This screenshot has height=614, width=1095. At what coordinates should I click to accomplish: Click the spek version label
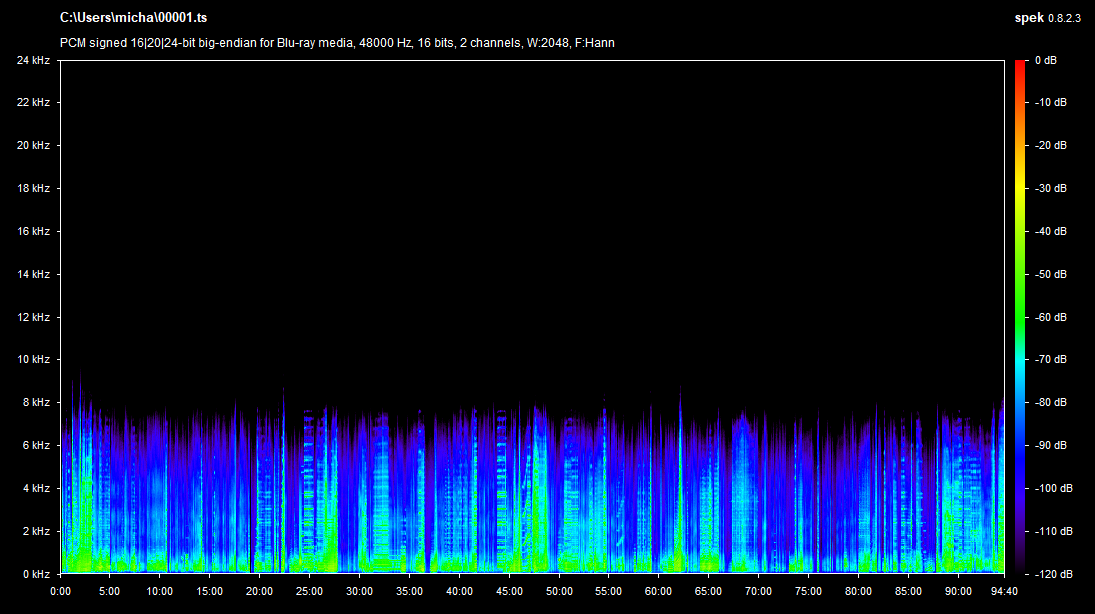(x=1047, y=18)
